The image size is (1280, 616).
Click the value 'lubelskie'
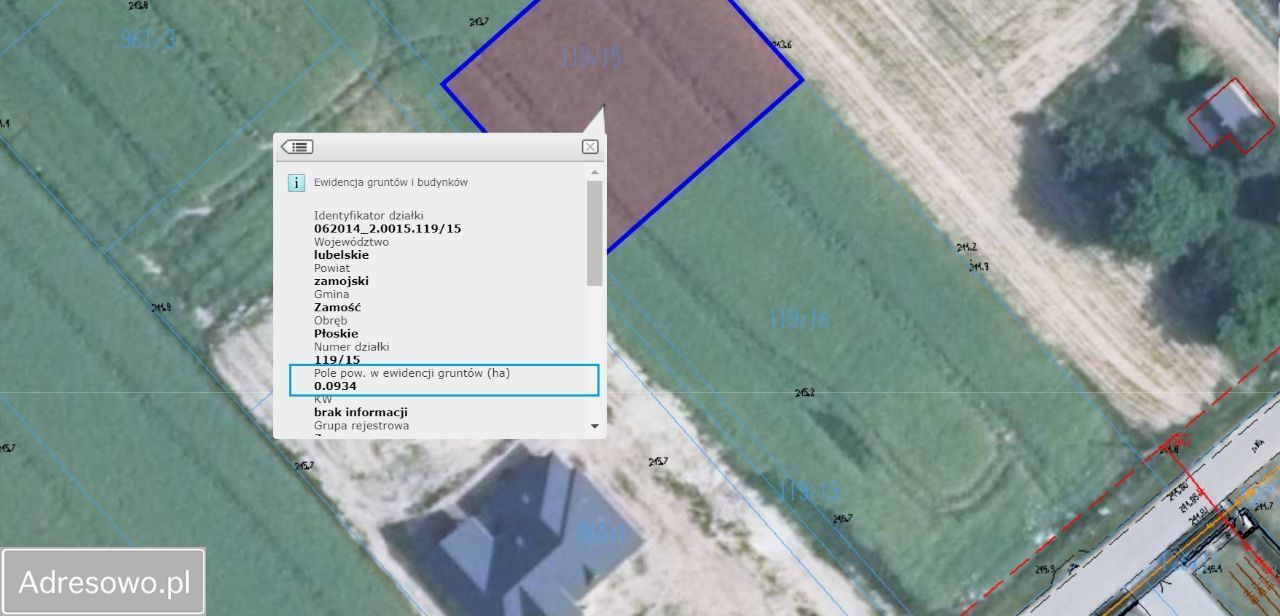pos(341,255)
